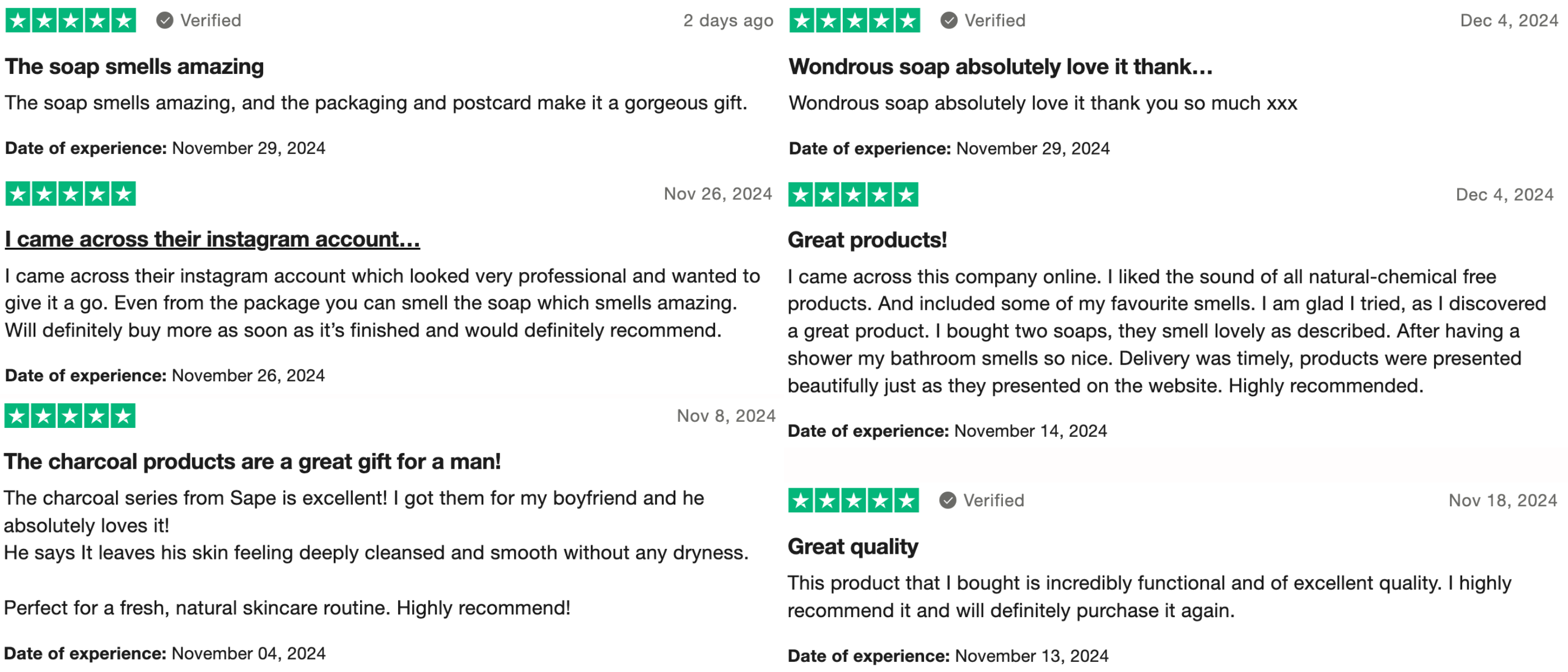Open the "Great products!" review title
Viewport: 1568px width, 672px height.
pyautogui.click(x=867, y=240)
